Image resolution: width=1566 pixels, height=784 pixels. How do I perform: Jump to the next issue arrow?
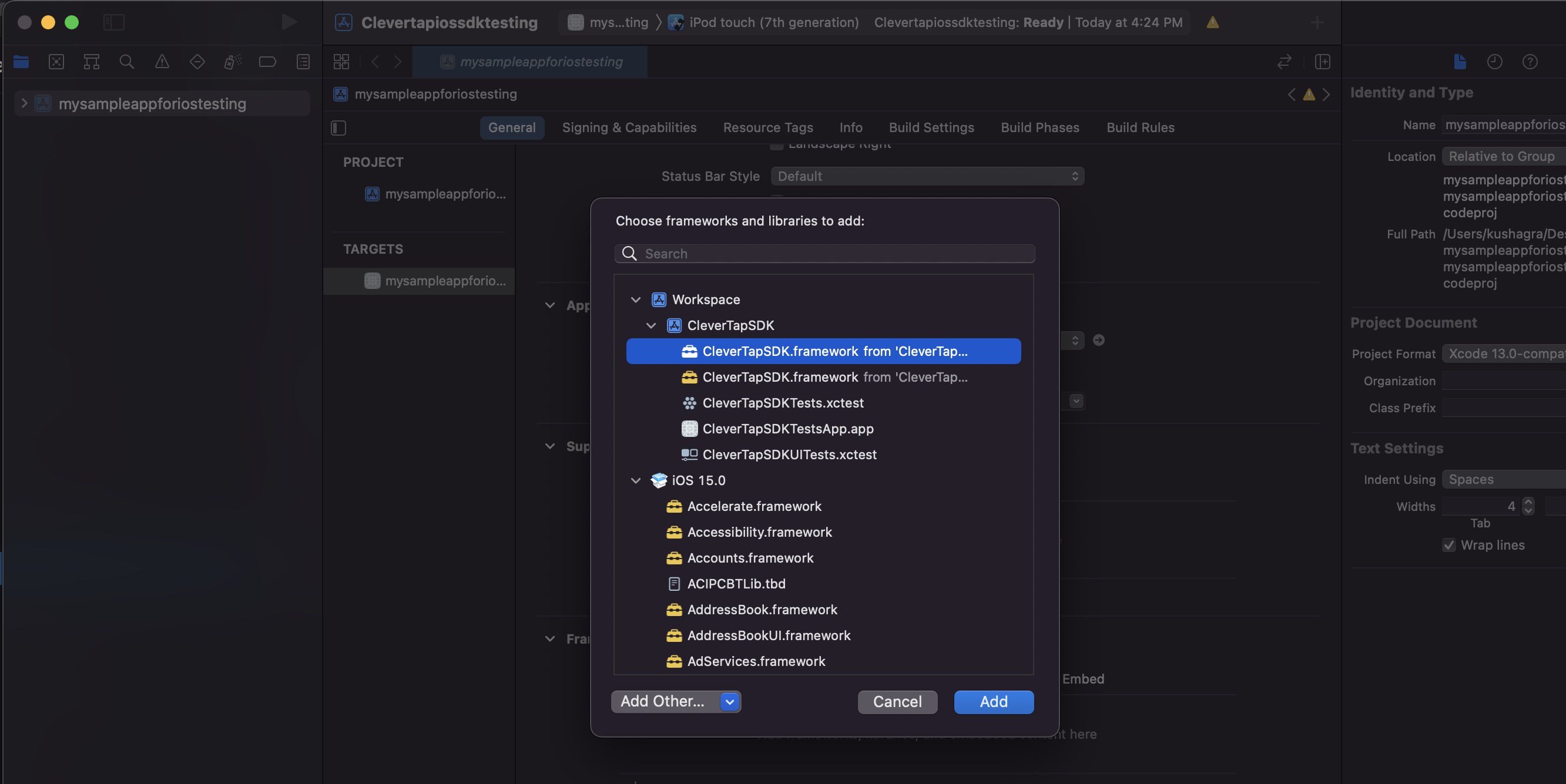click(x=1326, y=94)
